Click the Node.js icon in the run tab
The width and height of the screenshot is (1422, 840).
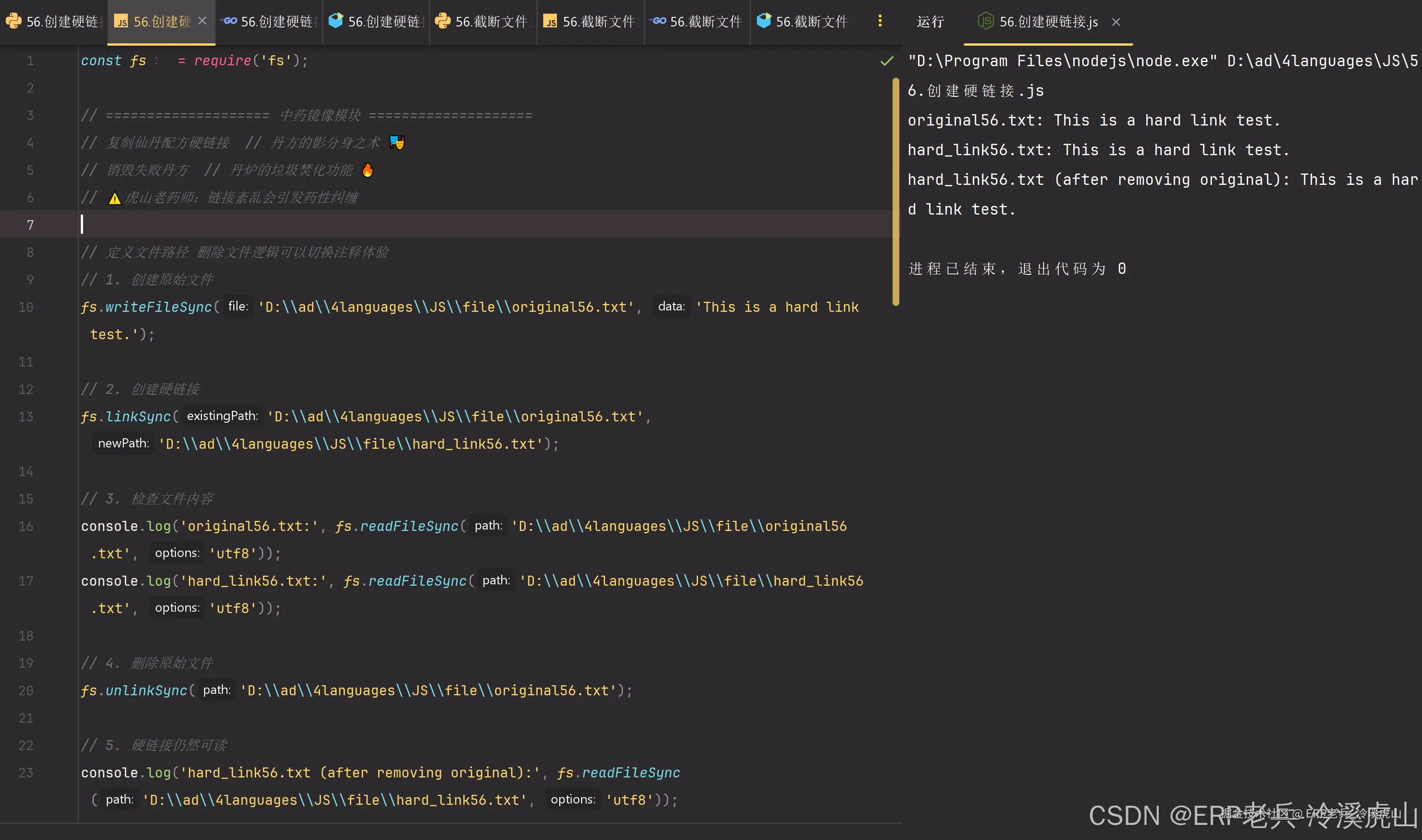click(986, 21)
